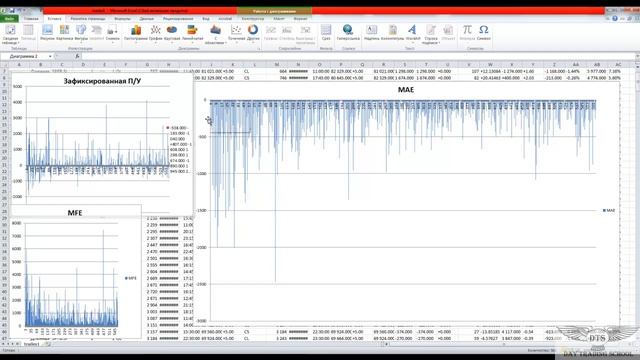This screenshot has width=640, height=360.
Task: Choose the Линейчатая bar chart type
Action: (192, 33)
